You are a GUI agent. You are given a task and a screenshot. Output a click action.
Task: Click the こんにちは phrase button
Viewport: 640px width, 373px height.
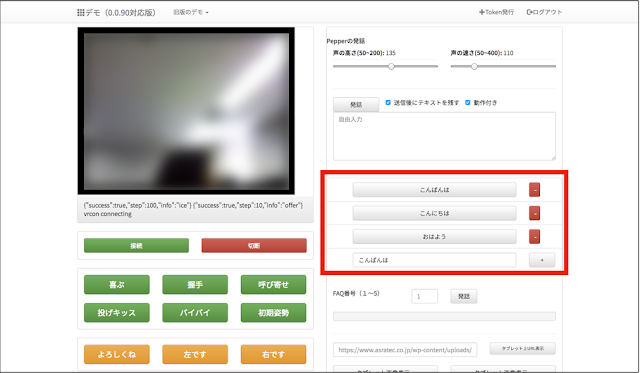(434, 213)
